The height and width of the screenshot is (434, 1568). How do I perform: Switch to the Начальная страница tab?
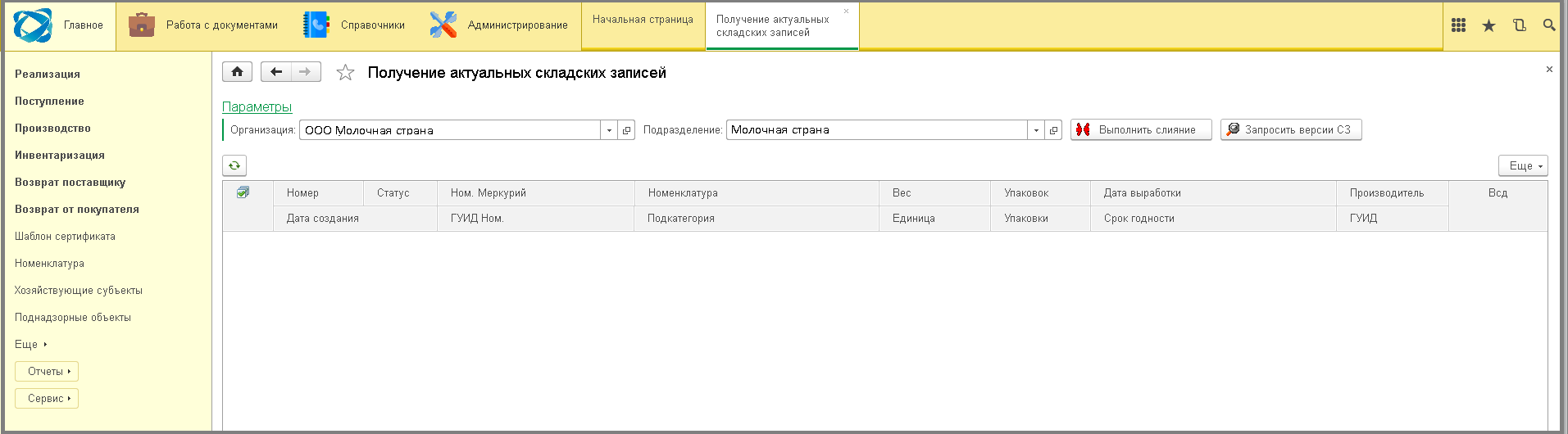643,20
